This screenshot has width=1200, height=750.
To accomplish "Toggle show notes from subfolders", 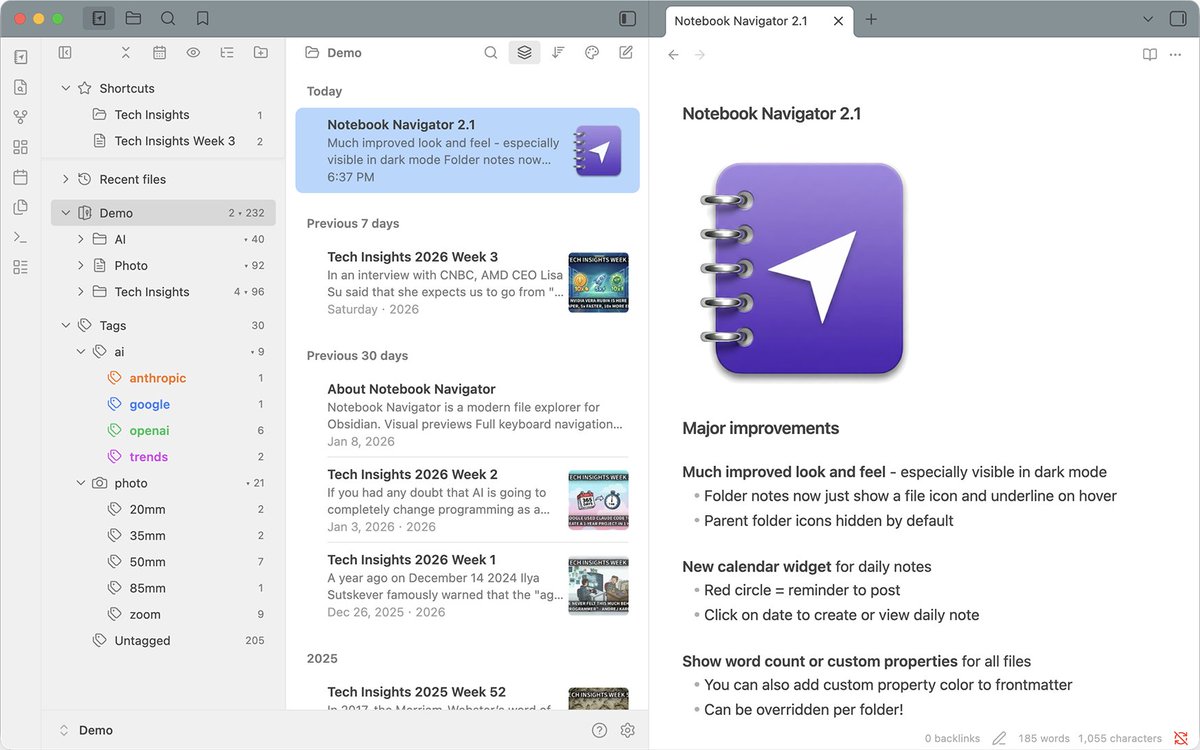I will click(524, 53).
